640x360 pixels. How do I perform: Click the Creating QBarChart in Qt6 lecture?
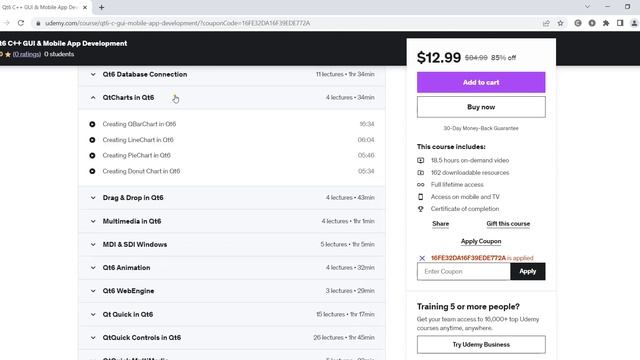tap(139, 124)
